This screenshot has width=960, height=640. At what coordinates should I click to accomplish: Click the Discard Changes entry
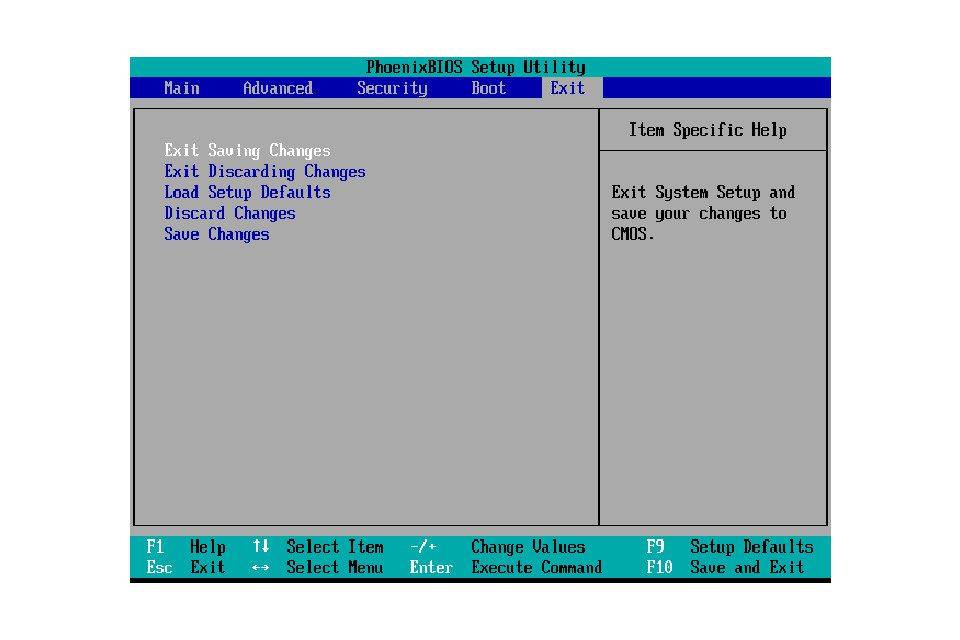point(230,213)
